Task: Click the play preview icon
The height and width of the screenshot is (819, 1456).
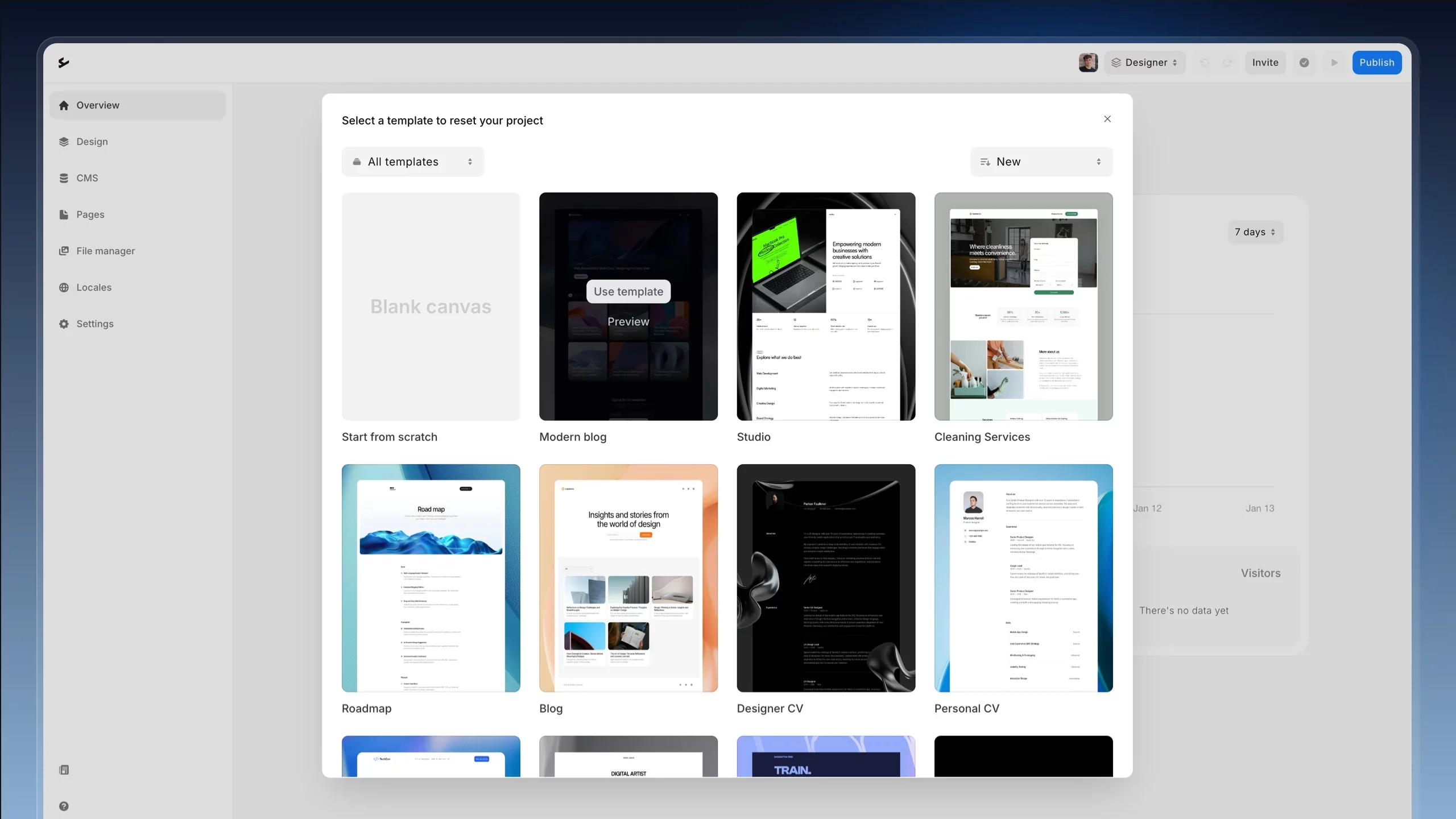Action: coord(1334,63)
